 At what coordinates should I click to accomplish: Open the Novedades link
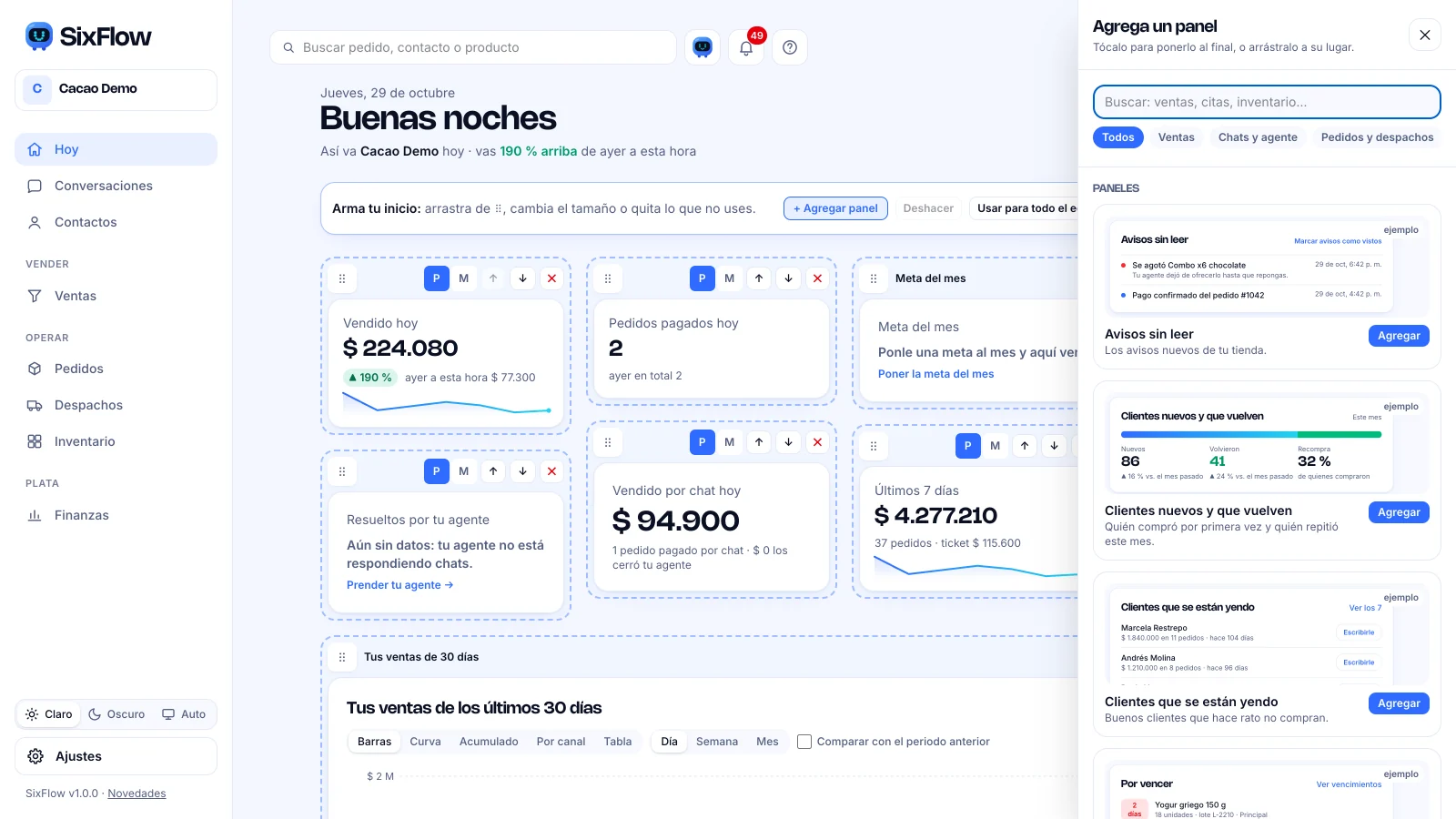[136, 794]
